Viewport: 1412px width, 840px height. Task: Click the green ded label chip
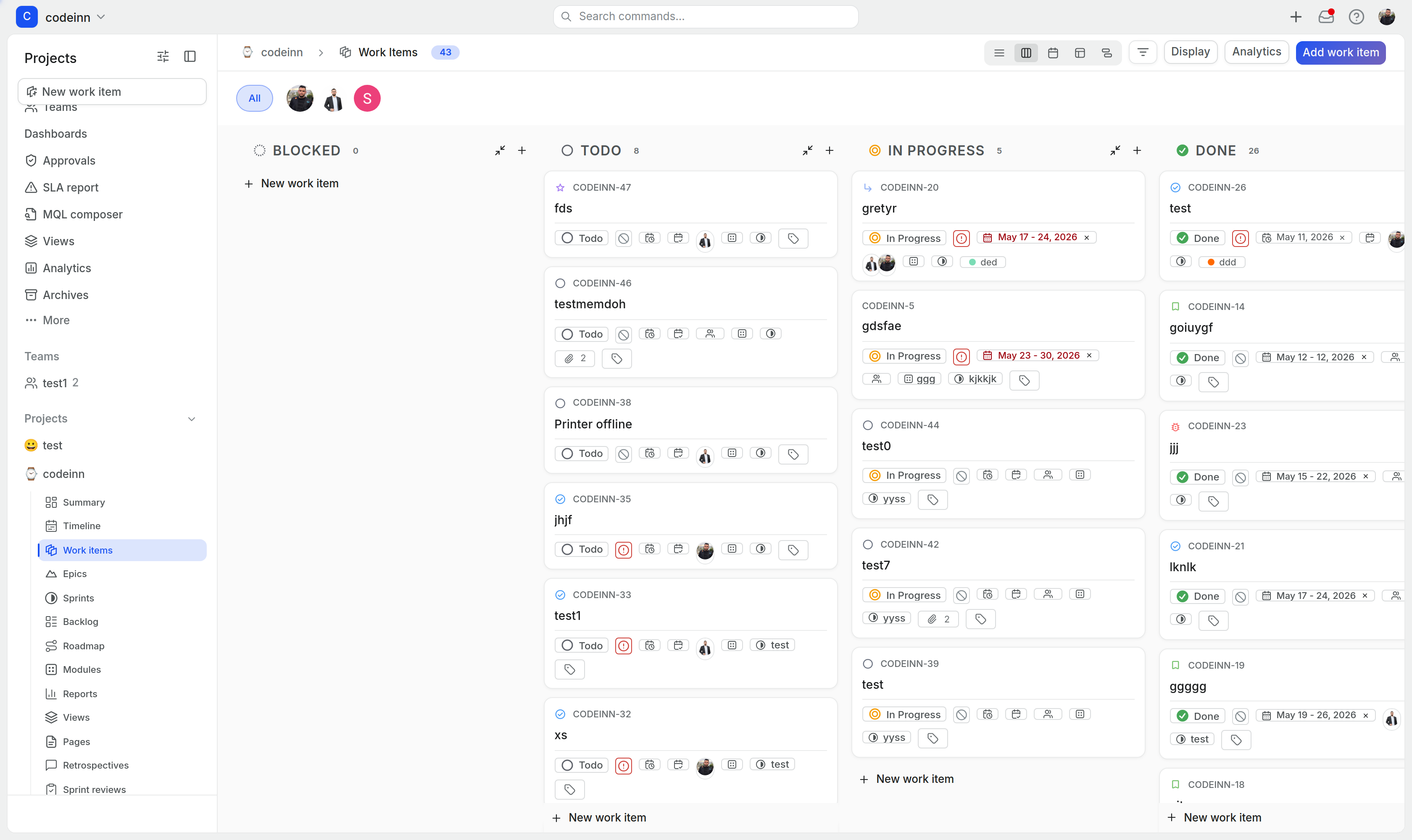pyautogui.click(x=983, y=262)
